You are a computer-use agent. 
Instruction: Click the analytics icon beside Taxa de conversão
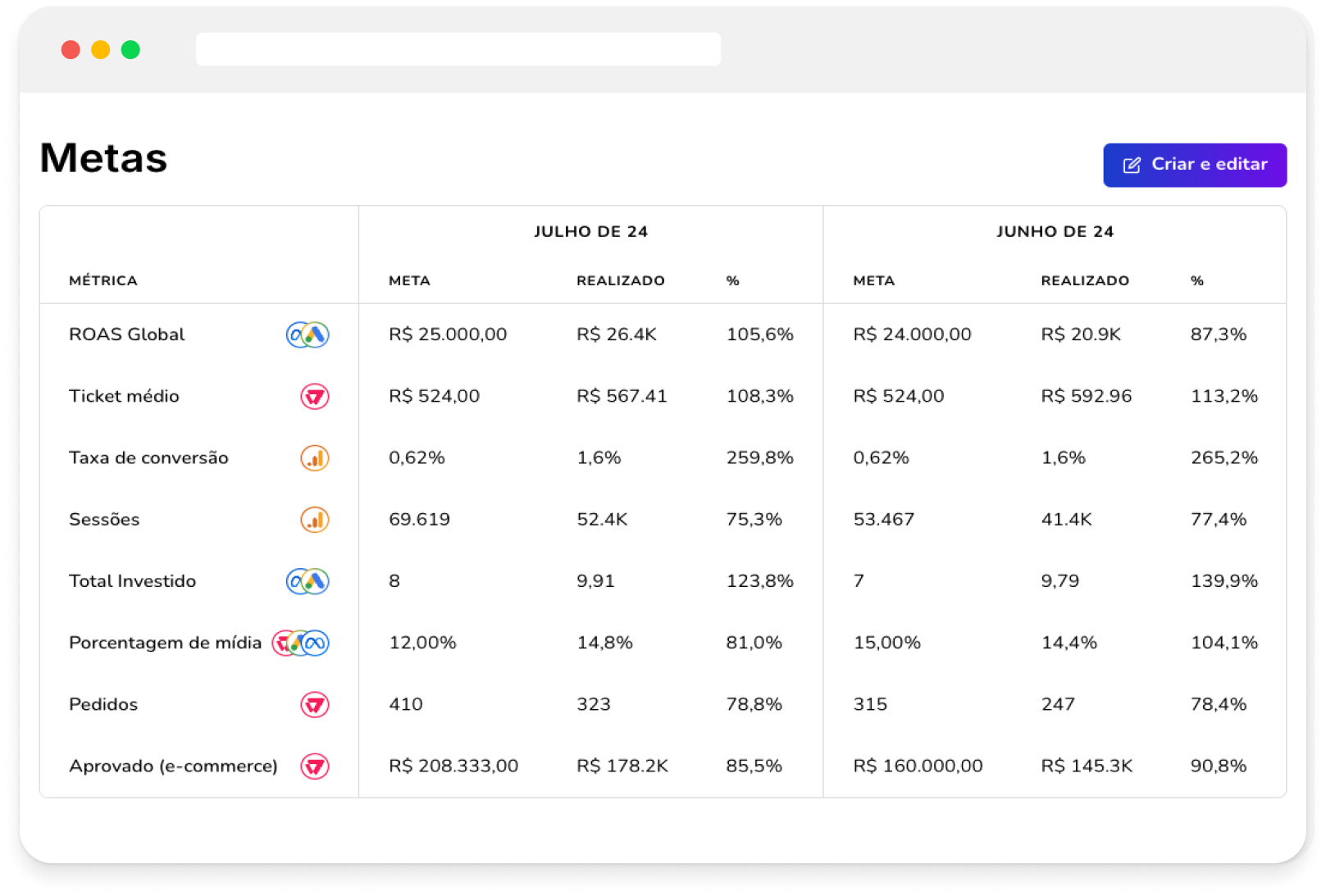coord(315,457)
